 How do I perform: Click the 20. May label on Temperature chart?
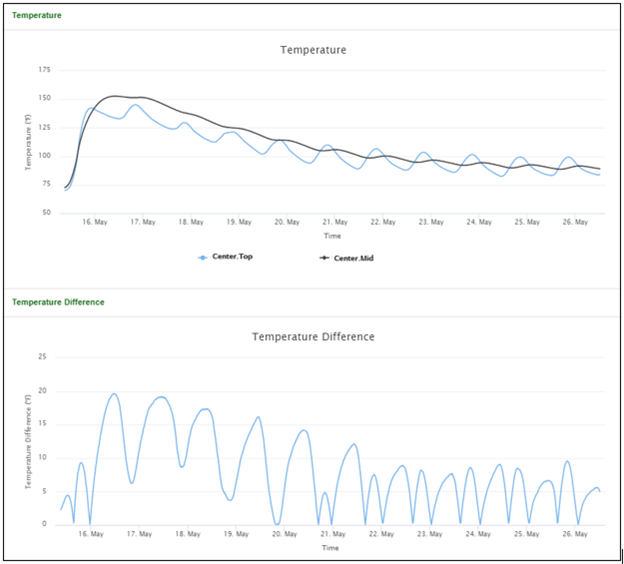point(287,222)
